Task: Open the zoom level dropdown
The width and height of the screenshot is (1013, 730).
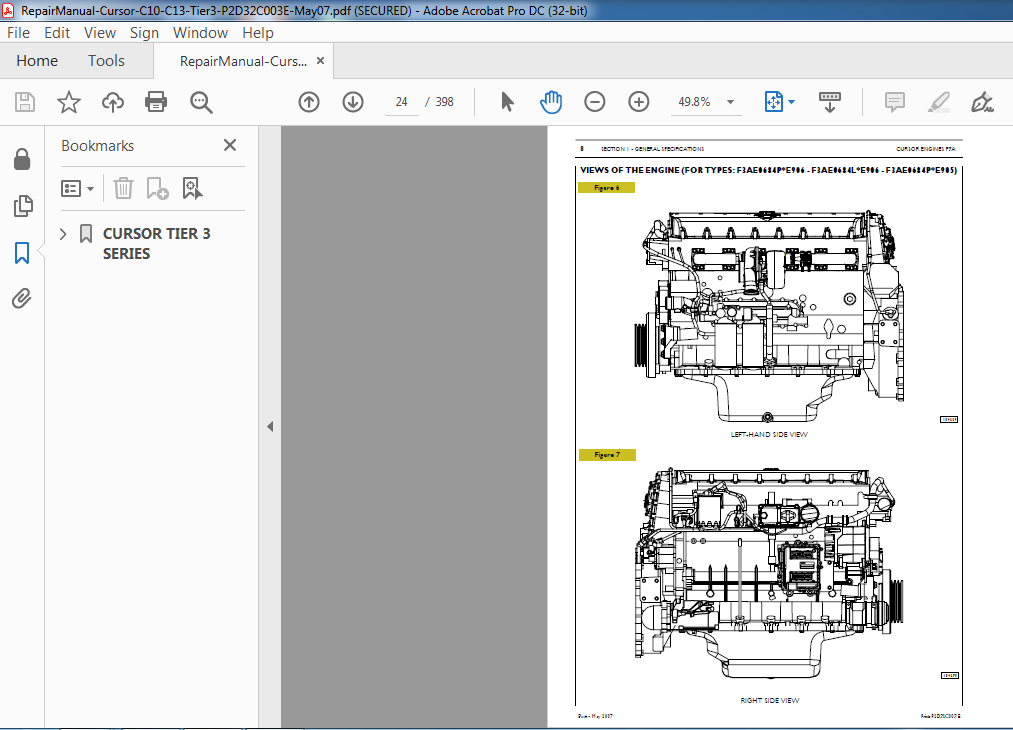Action: coord(730,102)
